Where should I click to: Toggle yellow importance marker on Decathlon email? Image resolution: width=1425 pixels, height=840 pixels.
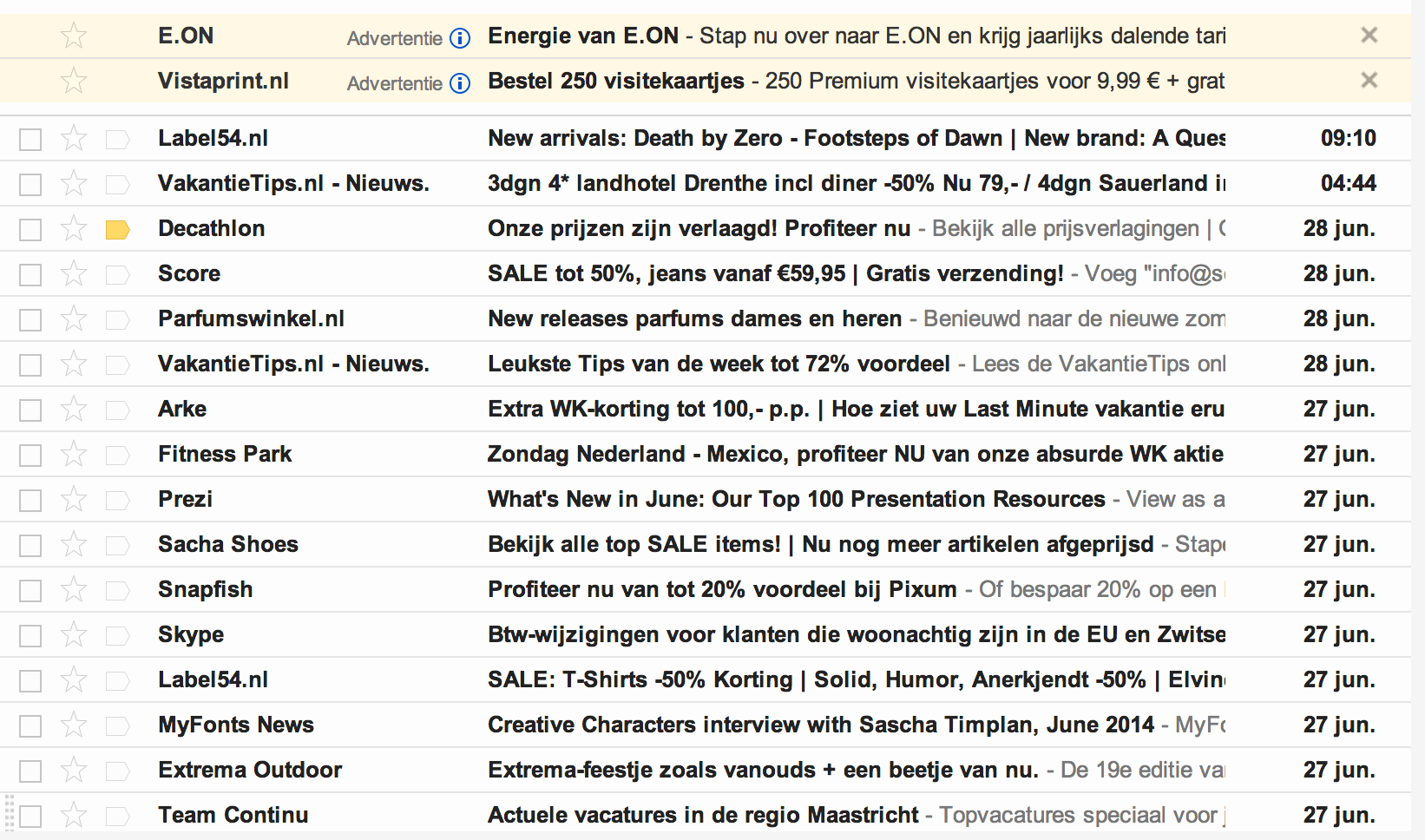point(117,230)
